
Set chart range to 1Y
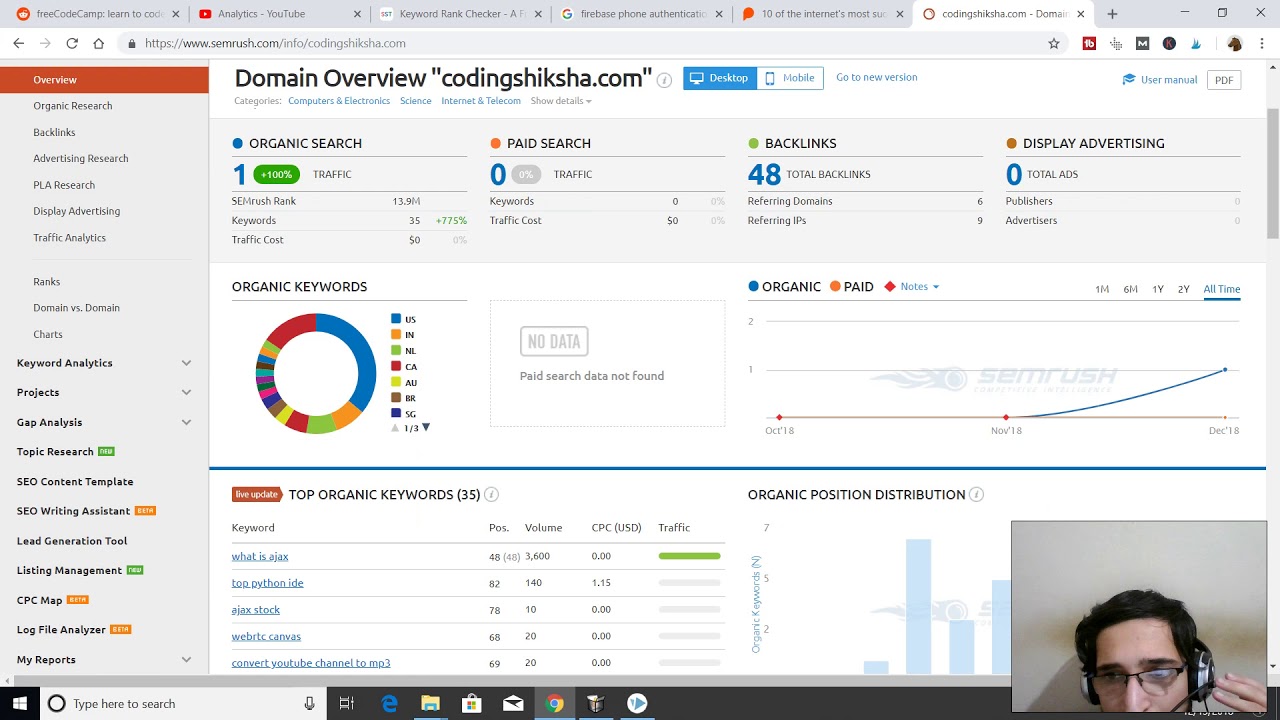[x=1157, y=289]
